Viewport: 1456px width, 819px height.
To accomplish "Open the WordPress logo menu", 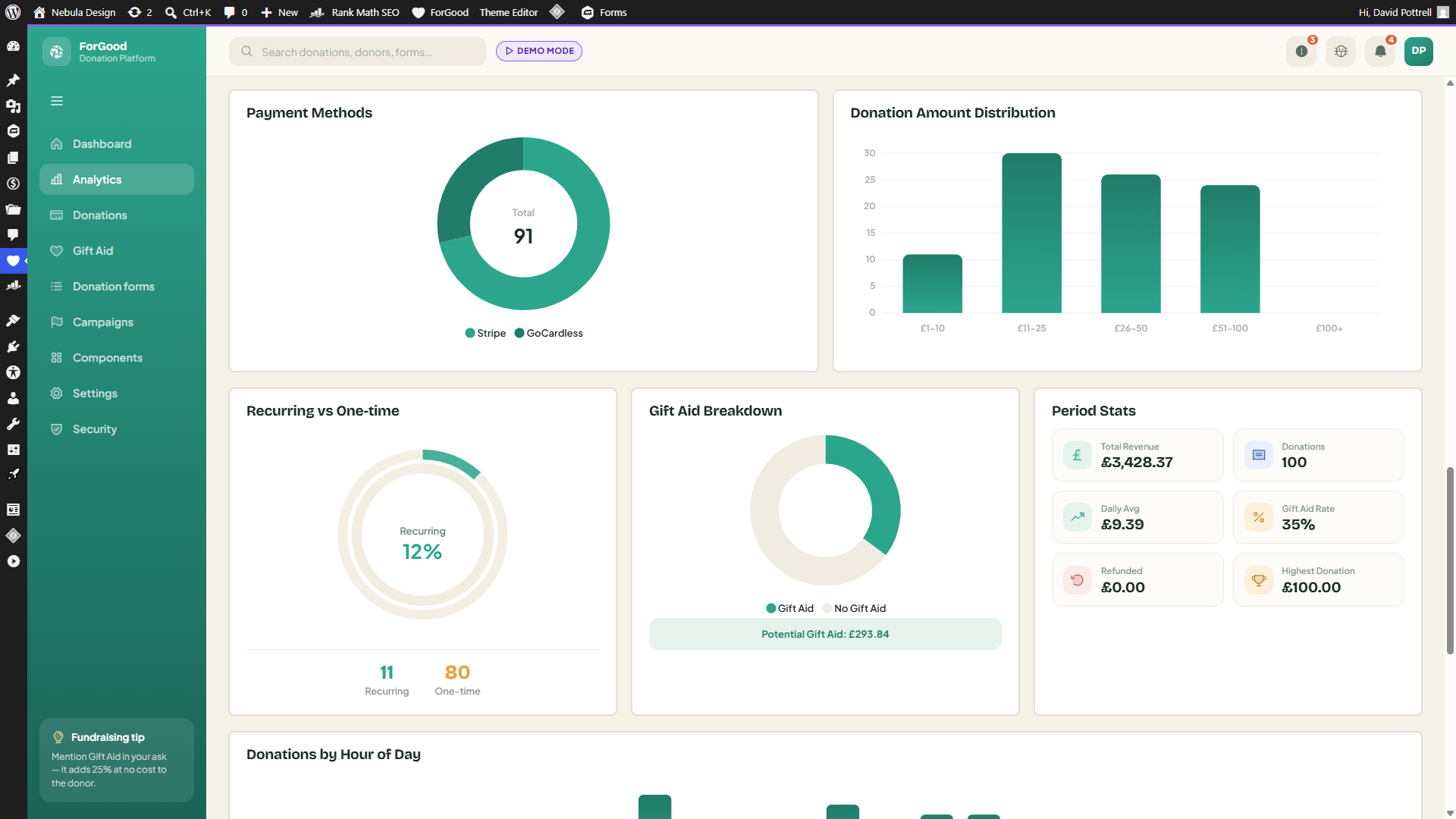I will click(x=13, y=12).
